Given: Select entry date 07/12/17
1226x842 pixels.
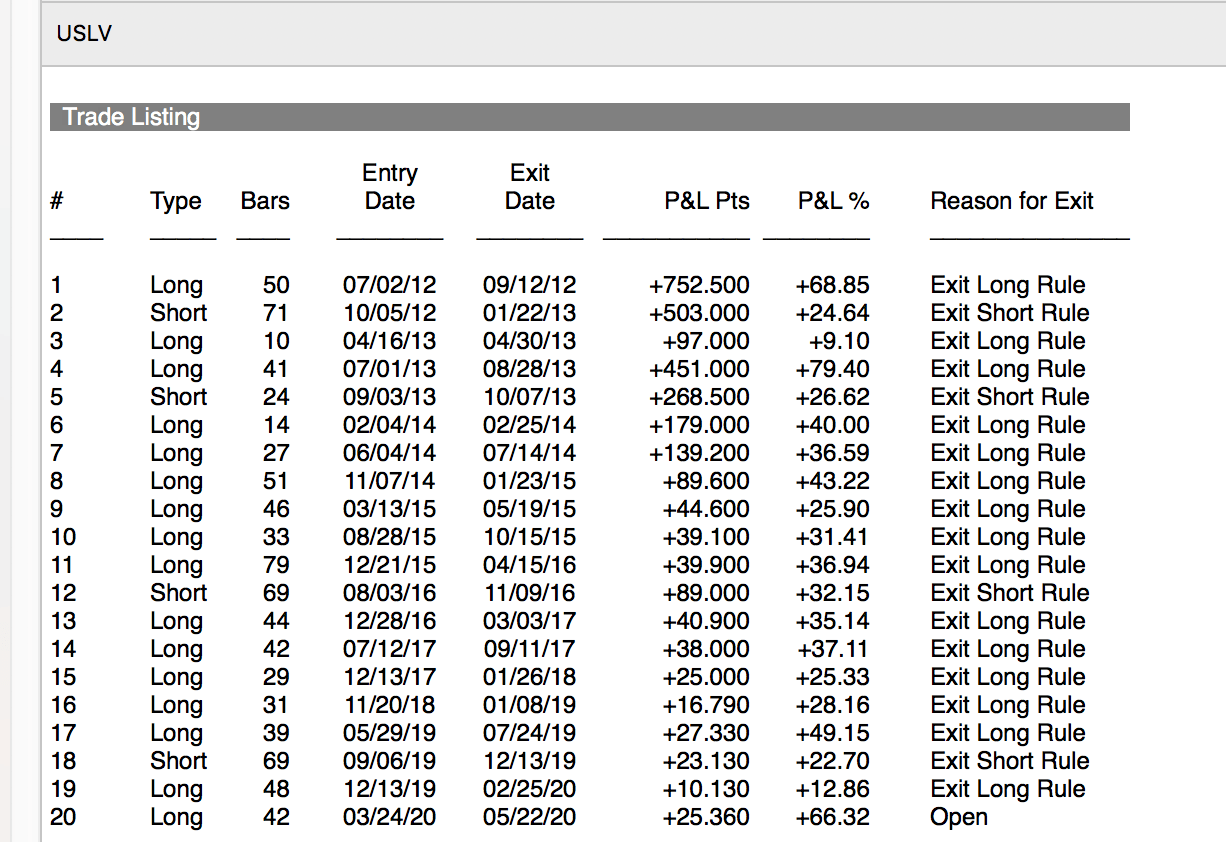Looking at the screenshot, I should [390, 649].
